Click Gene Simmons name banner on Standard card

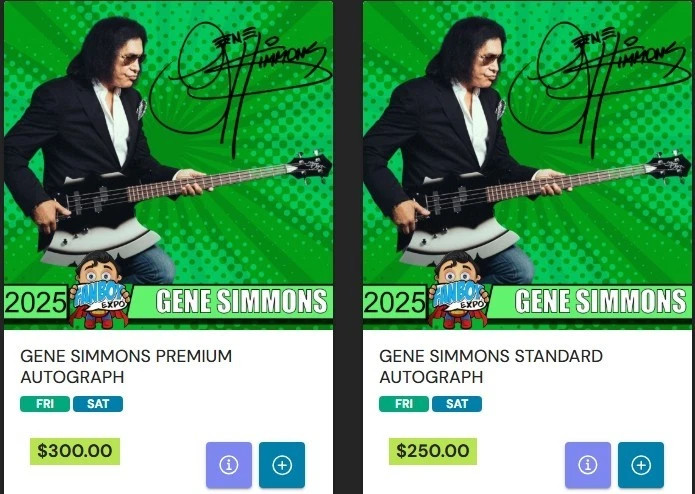tap(600, 302)
